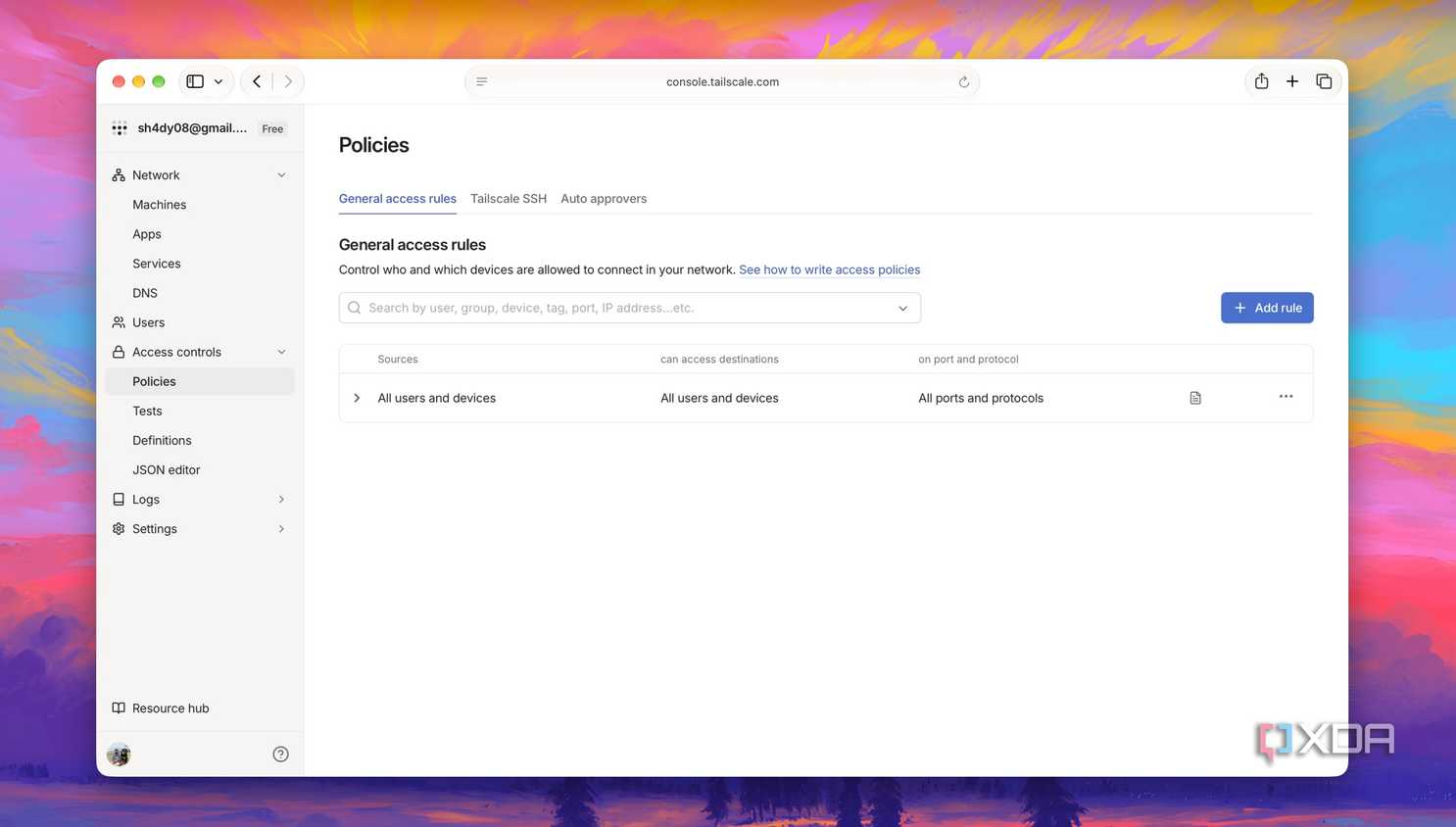Click the Tailscale dots logo icon
The width and height of the screenshot is (1456, 827).
pos(120,128)
